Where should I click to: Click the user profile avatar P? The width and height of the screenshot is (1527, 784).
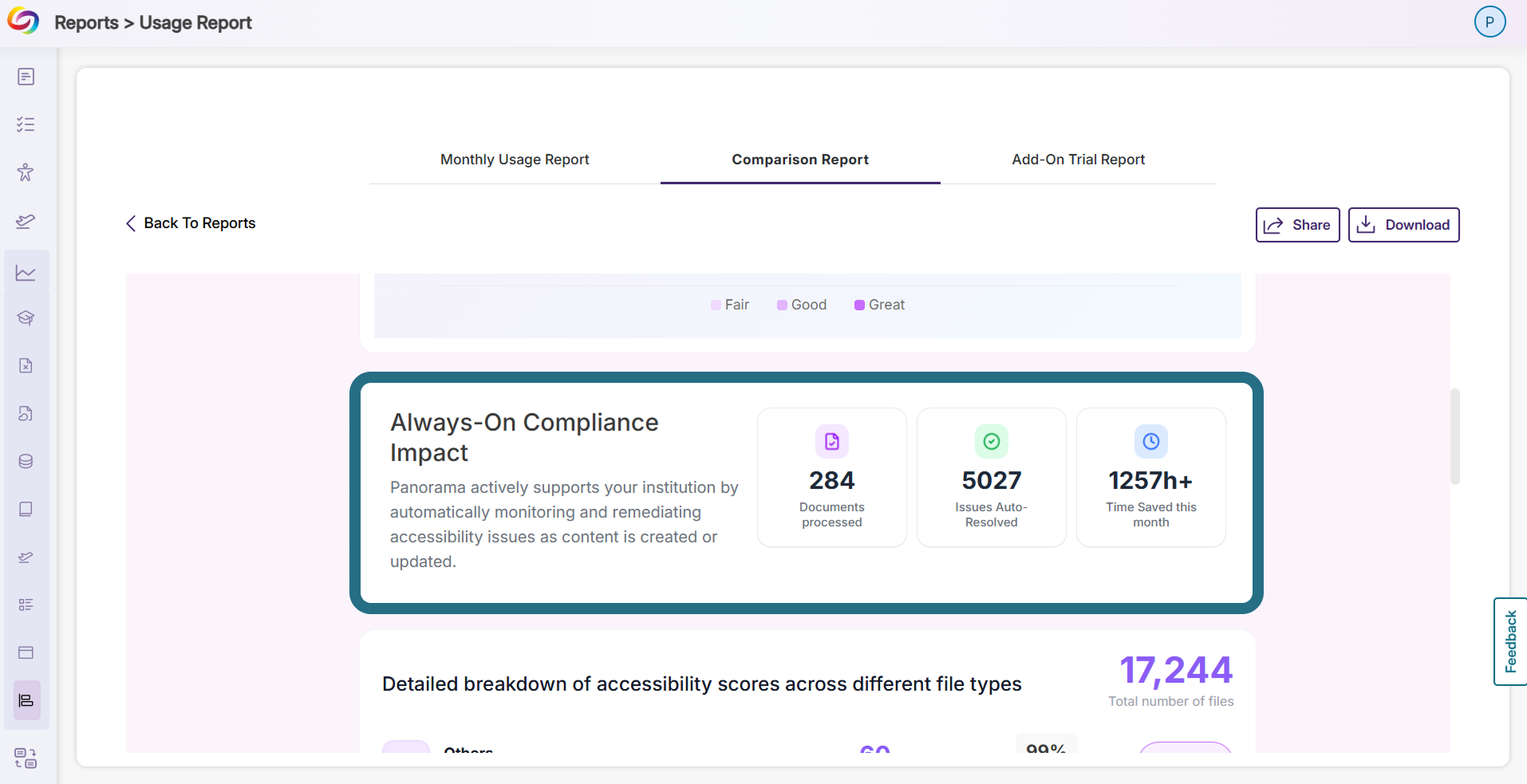point(1490,22)
